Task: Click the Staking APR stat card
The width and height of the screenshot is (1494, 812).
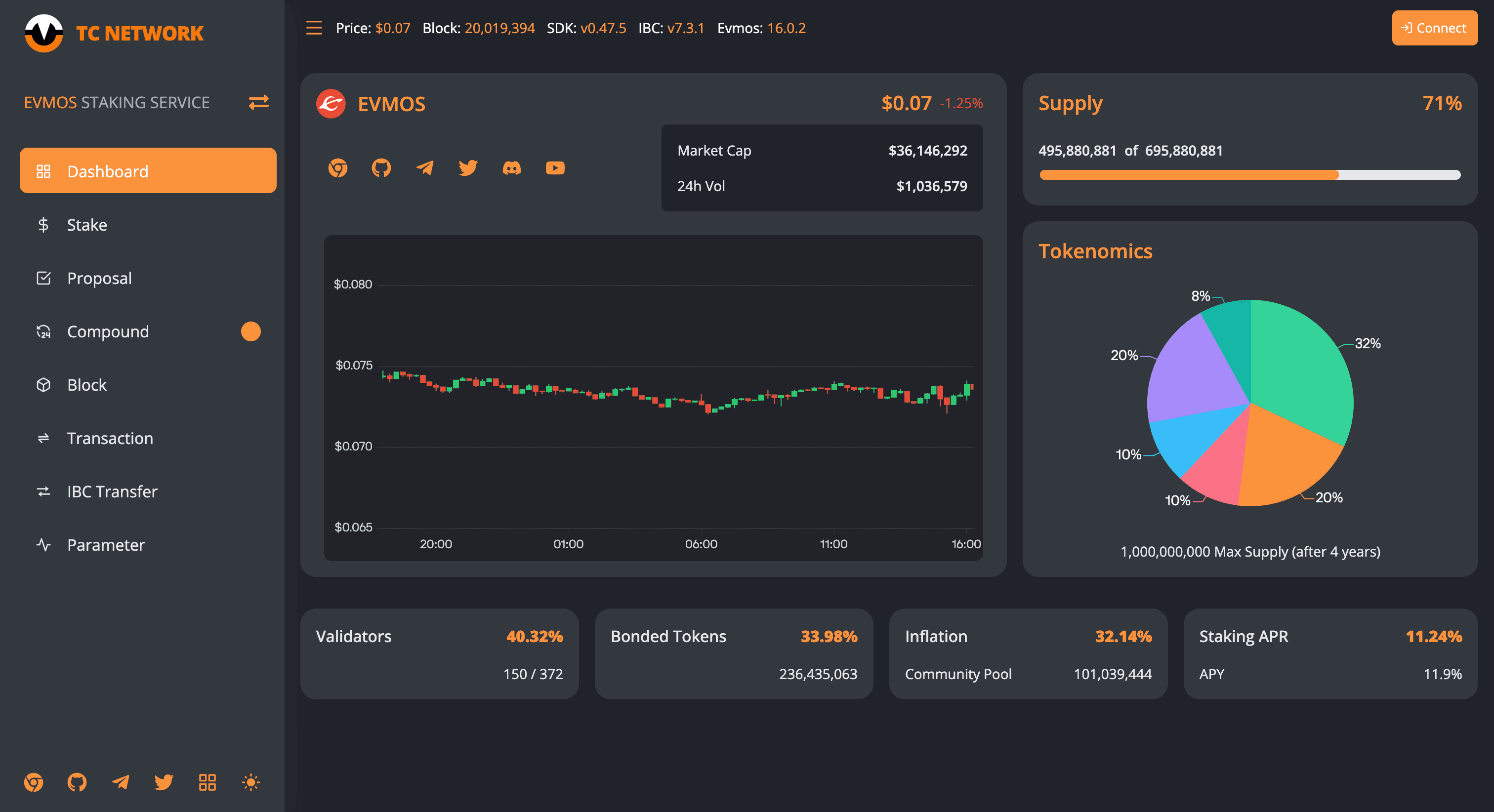Action: click(x=1330, y=653)
